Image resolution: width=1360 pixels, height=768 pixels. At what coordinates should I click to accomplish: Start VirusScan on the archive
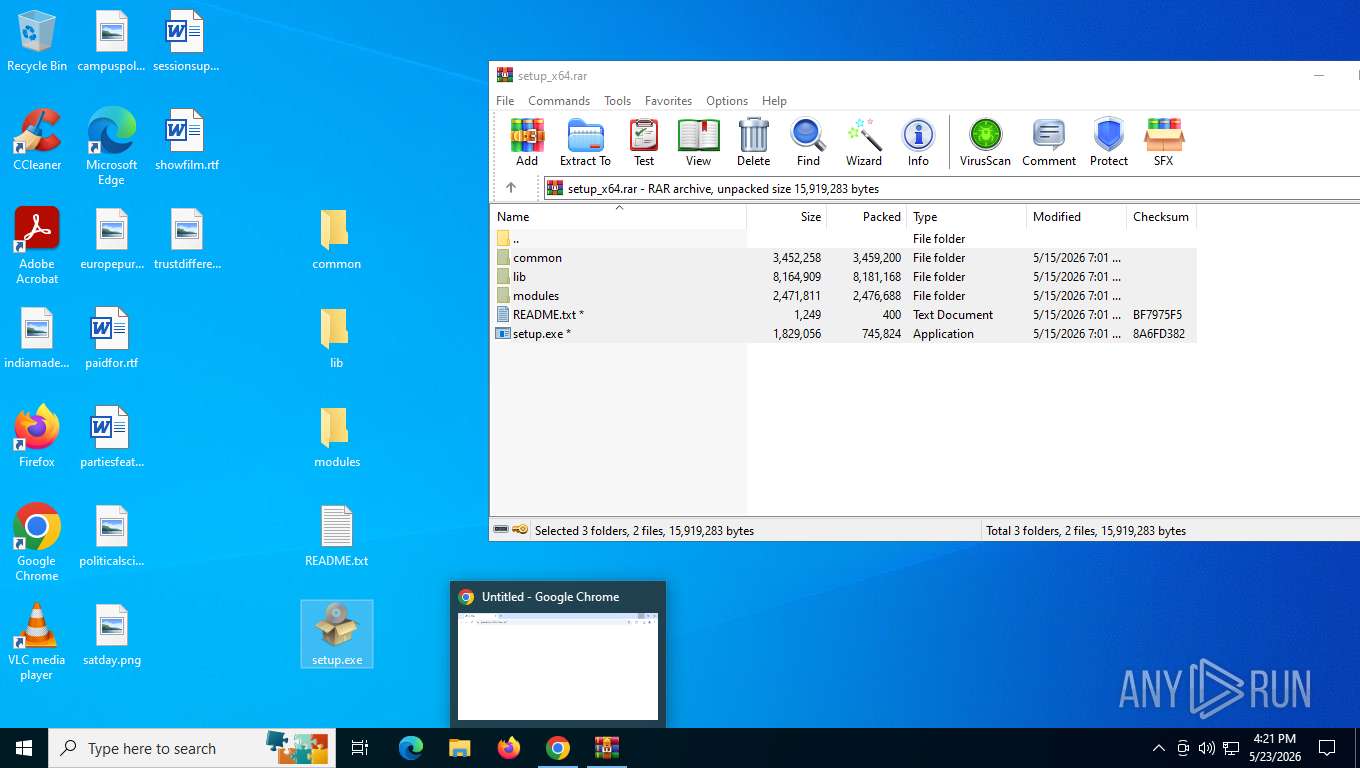point(985,142)
